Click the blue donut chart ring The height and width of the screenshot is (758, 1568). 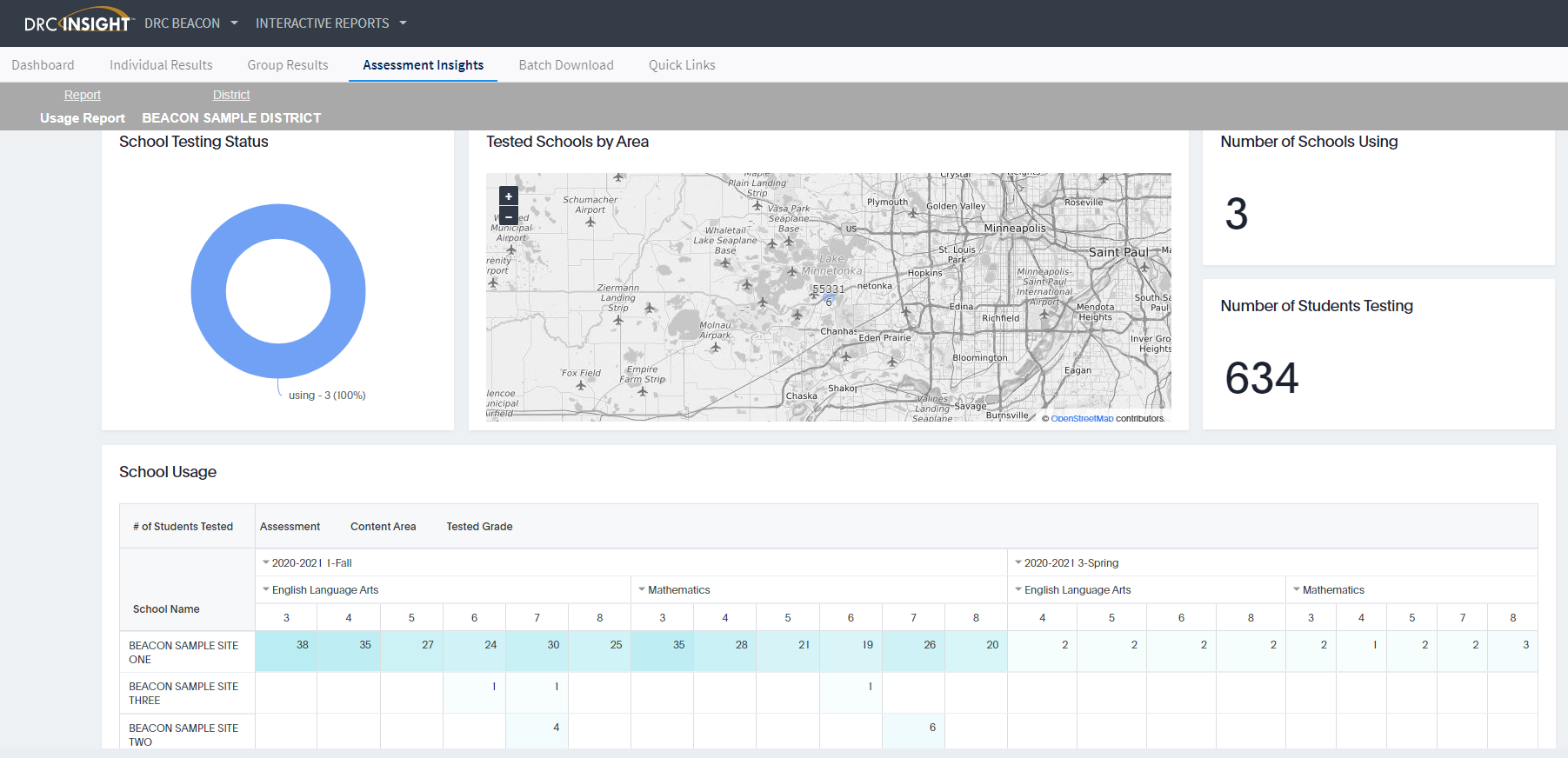209,291
